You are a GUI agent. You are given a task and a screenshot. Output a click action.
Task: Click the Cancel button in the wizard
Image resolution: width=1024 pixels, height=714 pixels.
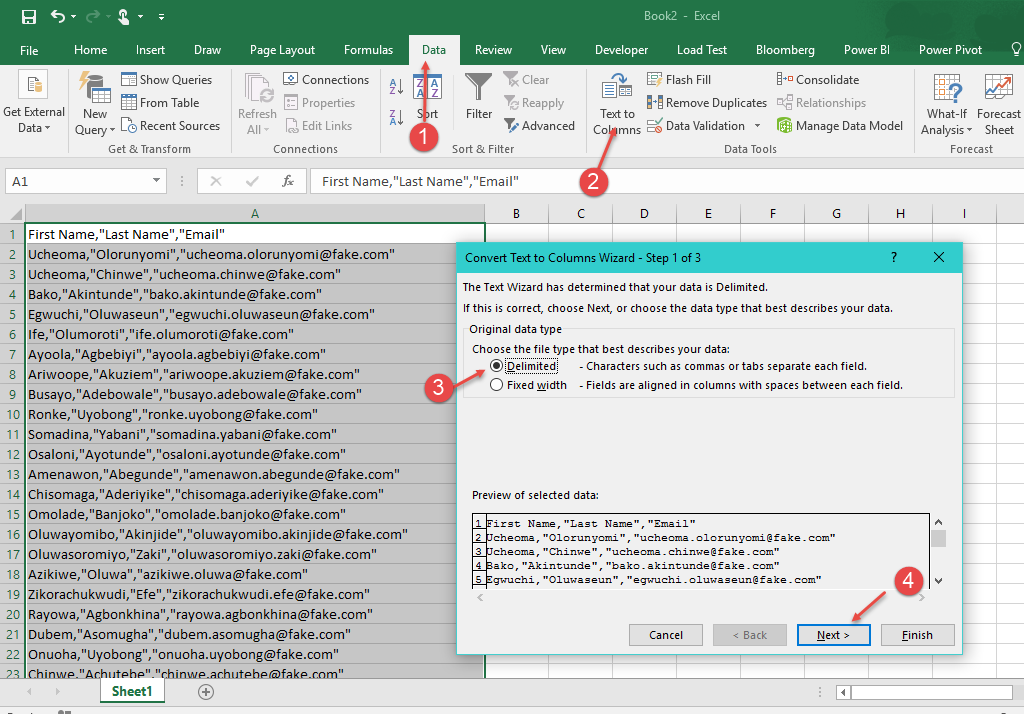coord(665,634)
